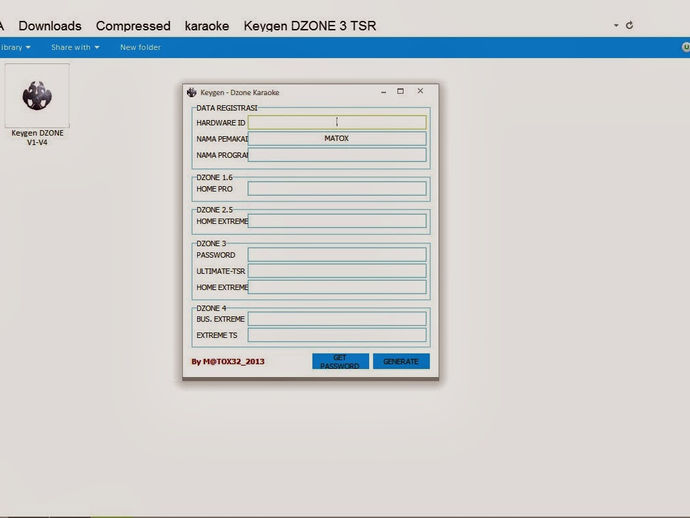Focus the HARDWARE ID input field
This screenshot has width=690, height=518.
[337, 122]
